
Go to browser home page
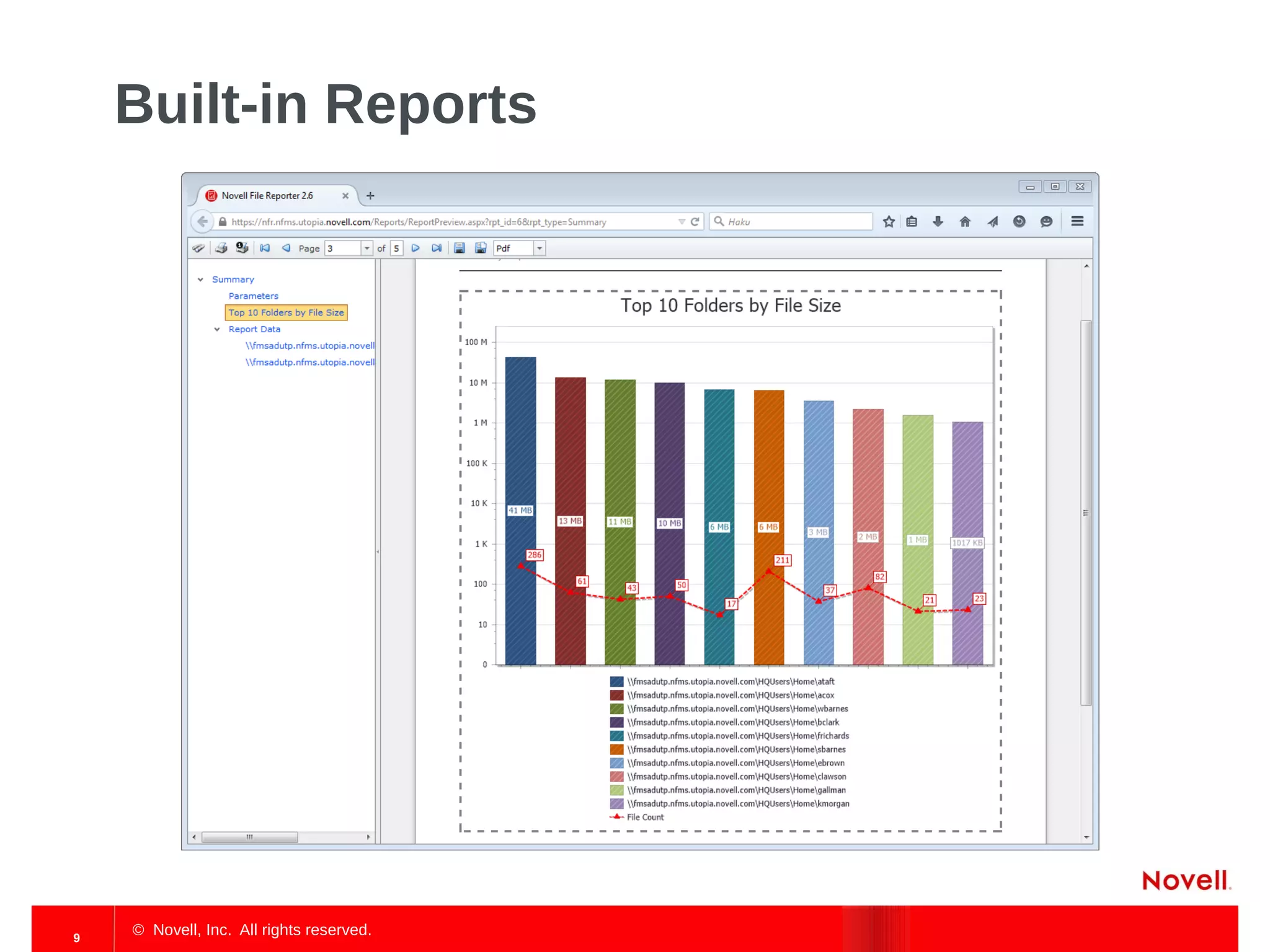coord(965,221)
